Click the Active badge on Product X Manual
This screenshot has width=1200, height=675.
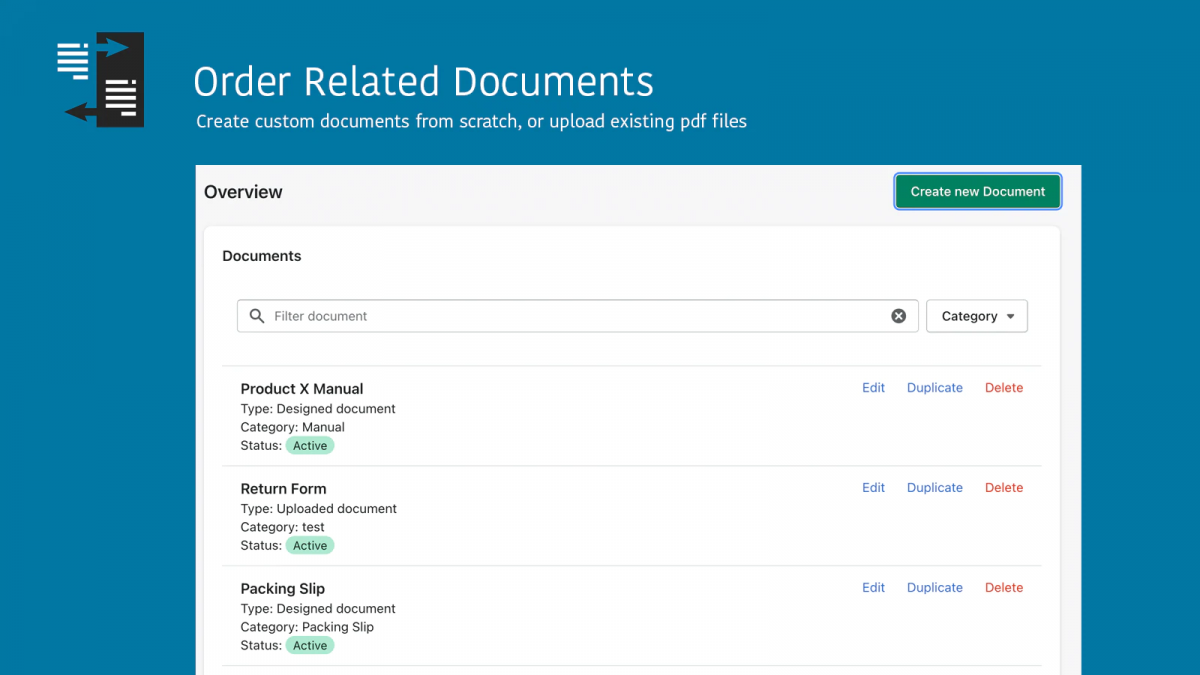coord(310,446)
